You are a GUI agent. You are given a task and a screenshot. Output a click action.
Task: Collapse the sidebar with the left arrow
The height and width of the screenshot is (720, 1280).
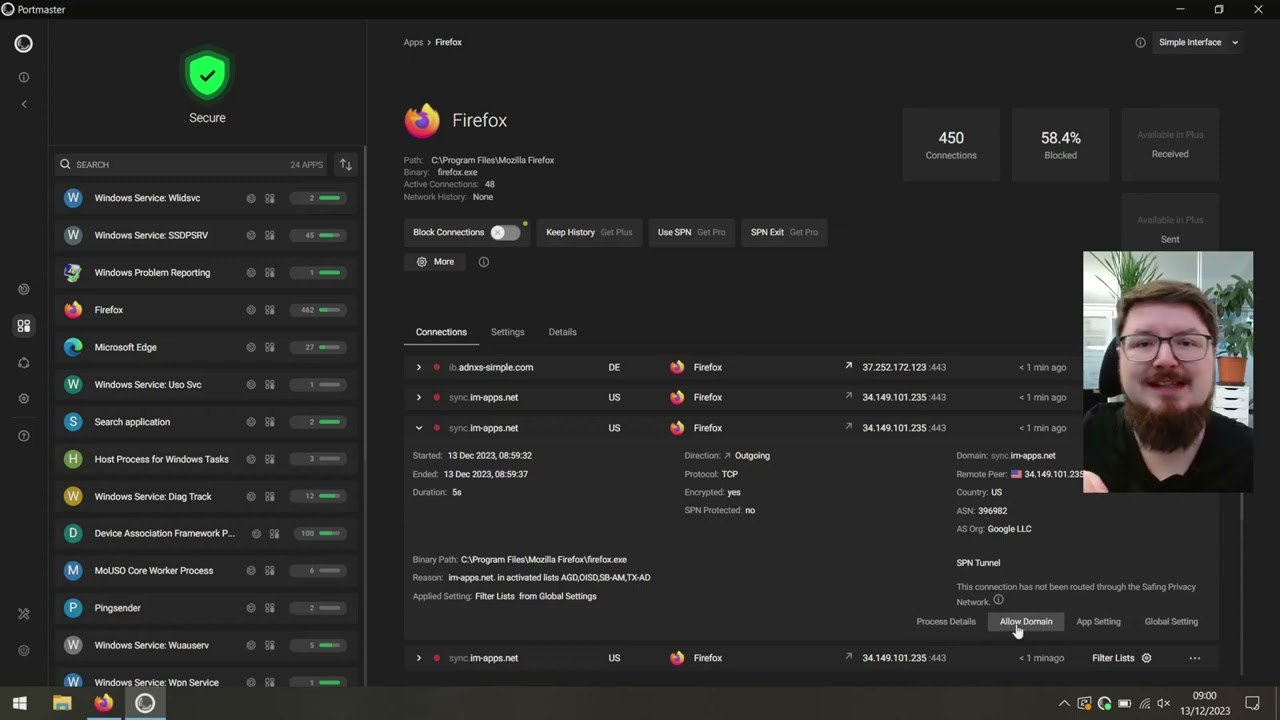(24, 104)
